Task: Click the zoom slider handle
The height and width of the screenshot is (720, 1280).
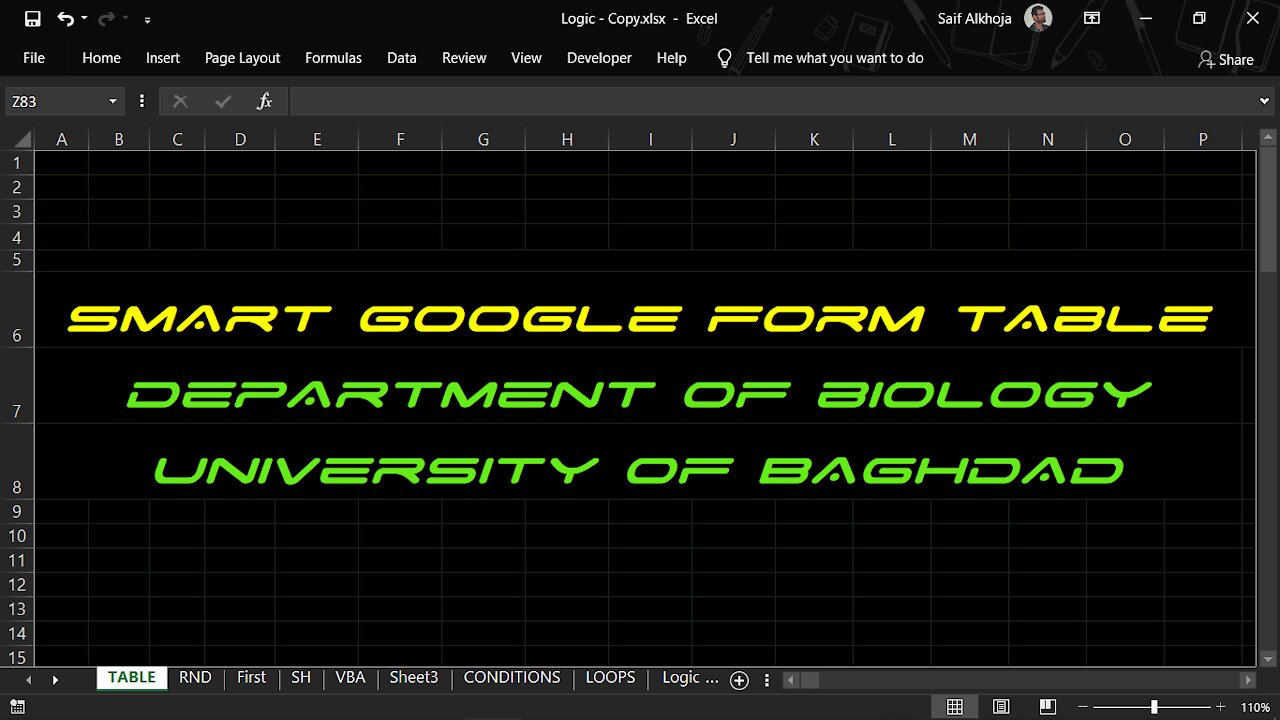Action: [1154, 707]
